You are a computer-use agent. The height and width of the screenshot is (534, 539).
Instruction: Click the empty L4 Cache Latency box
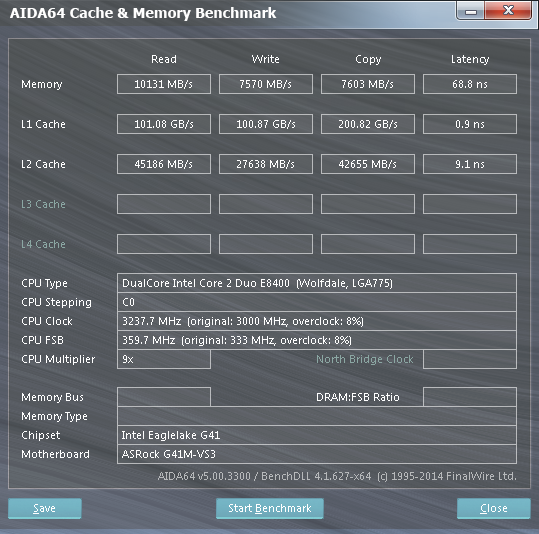(470, 244)
